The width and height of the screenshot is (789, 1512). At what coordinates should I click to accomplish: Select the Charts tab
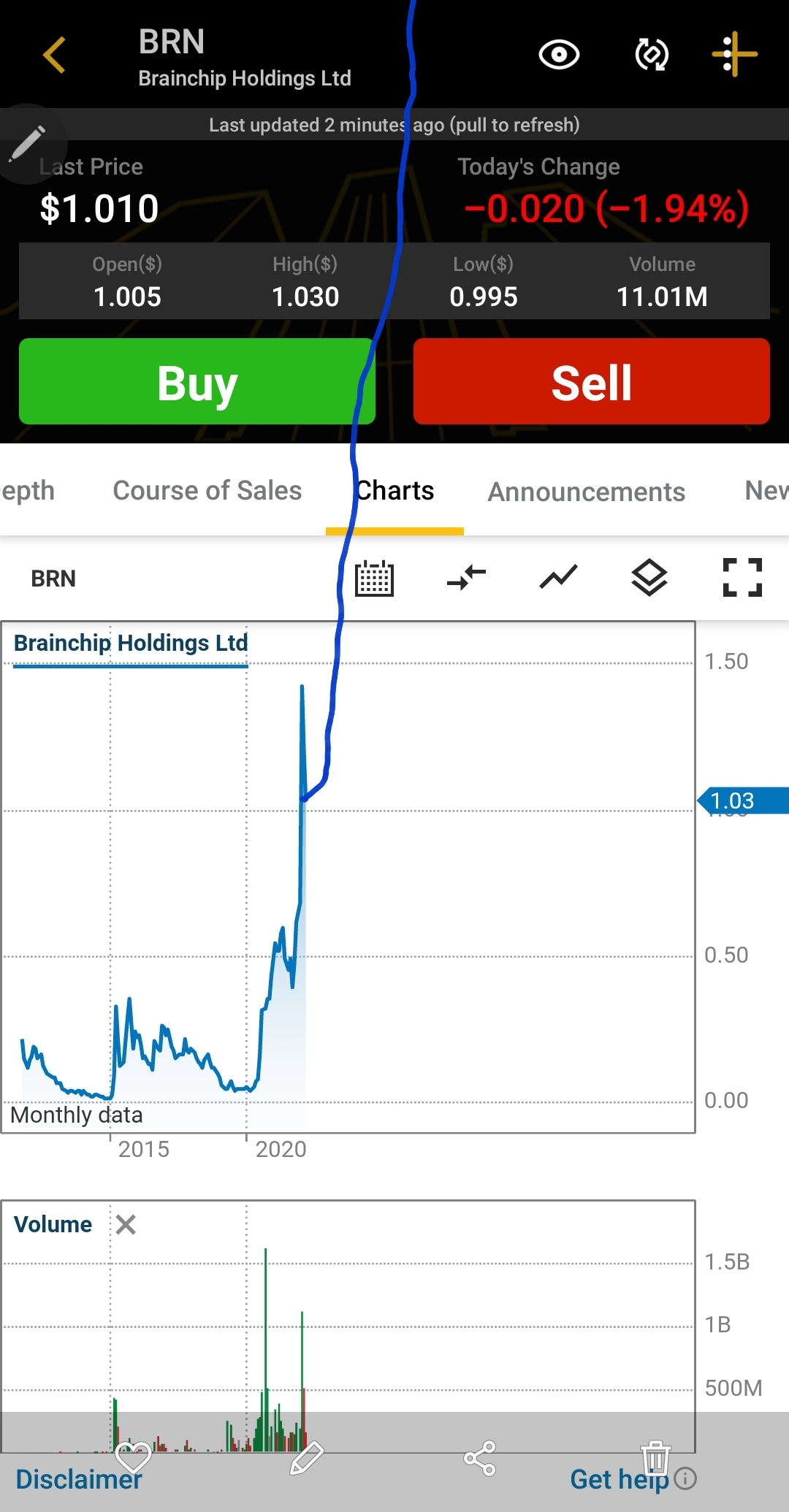[395, 491]
